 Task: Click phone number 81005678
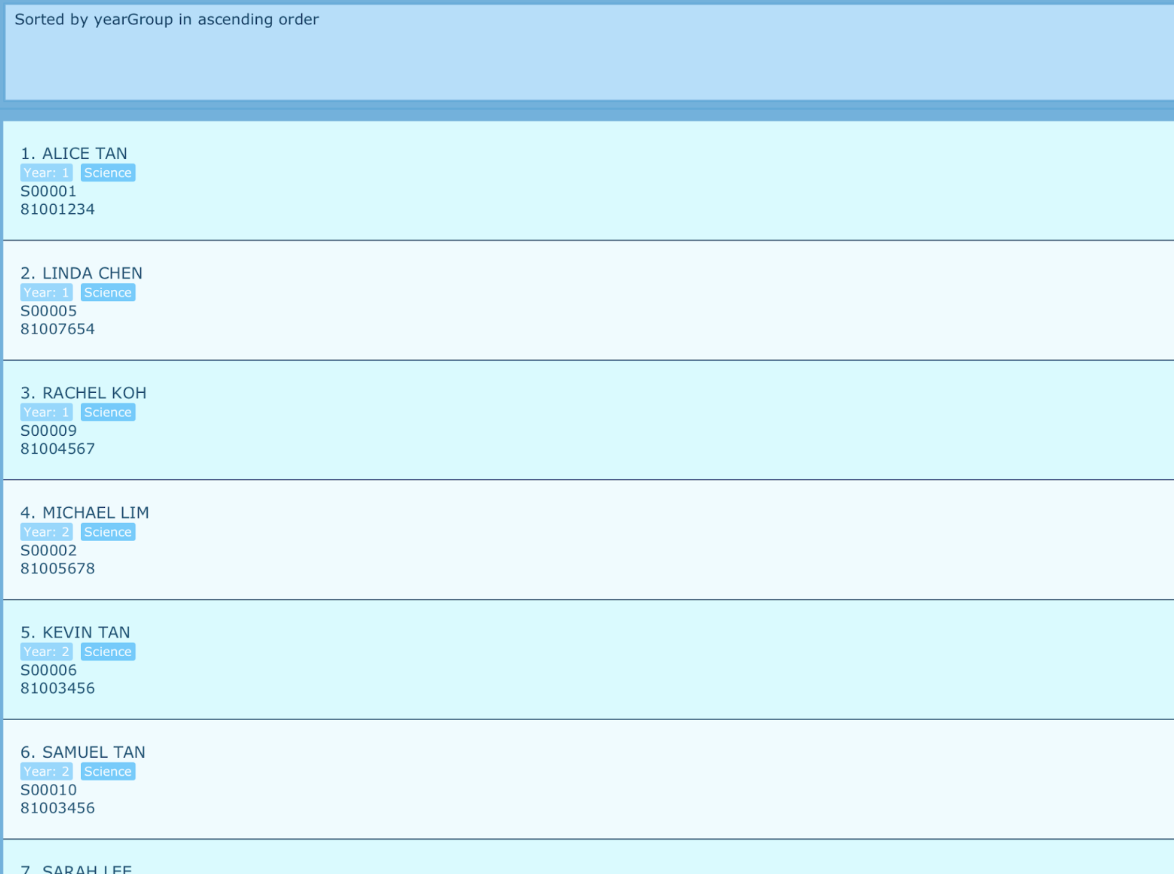pos(58,568)
